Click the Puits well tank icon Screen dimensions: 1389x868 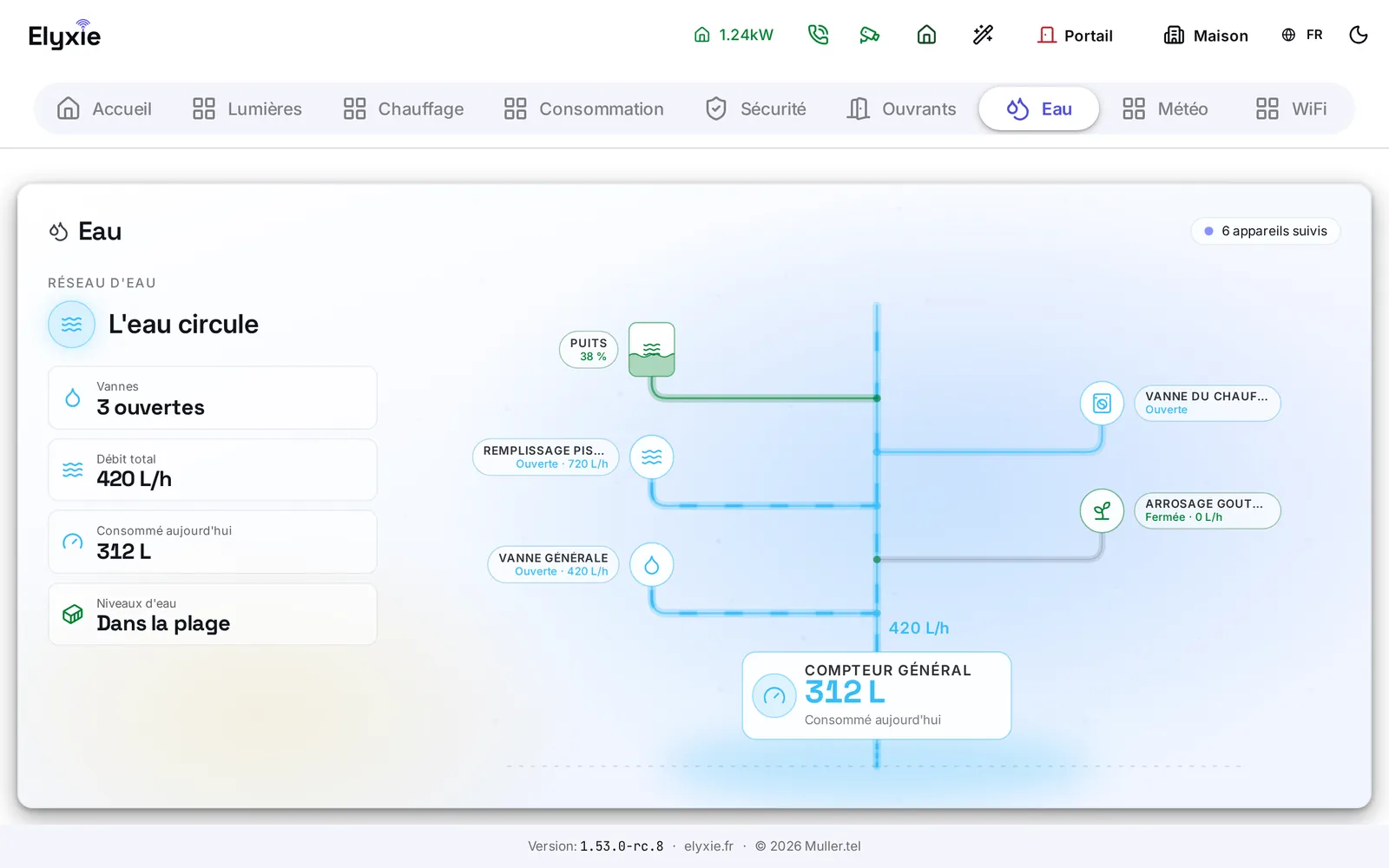point(652,350)
